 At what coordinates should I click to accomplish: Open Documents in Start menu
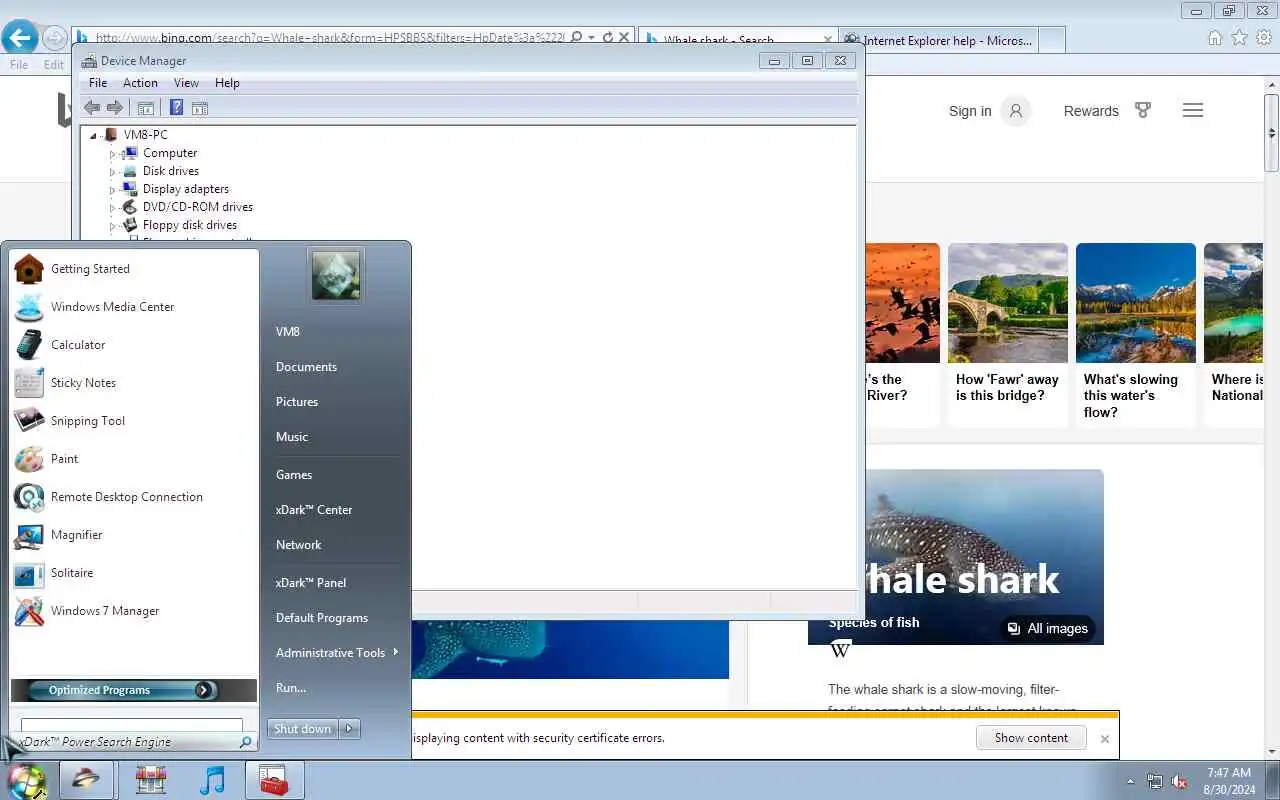(x=306, y=367)
